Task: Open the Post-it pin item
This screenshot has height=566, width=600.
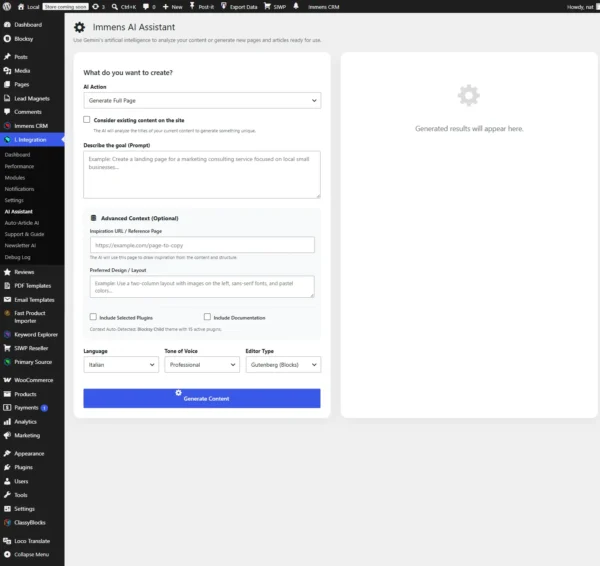Action: 202,7
